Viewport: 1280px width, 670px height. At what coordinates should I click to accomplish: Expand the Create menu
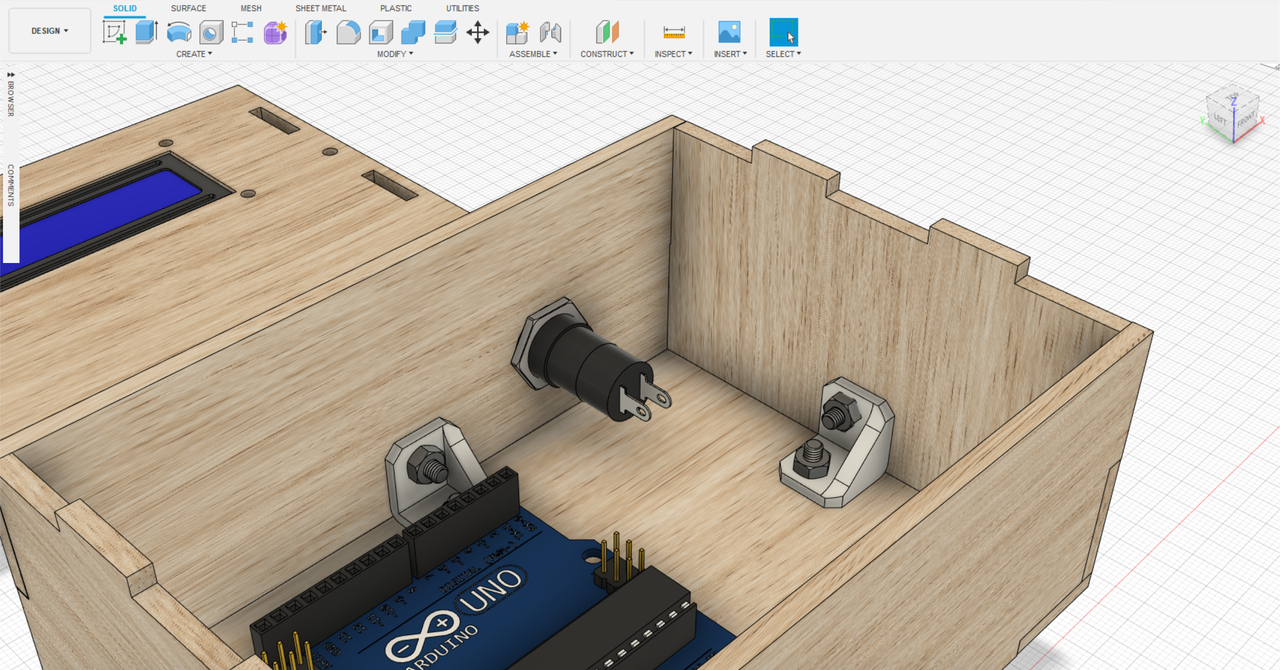(x=194, y=54)
